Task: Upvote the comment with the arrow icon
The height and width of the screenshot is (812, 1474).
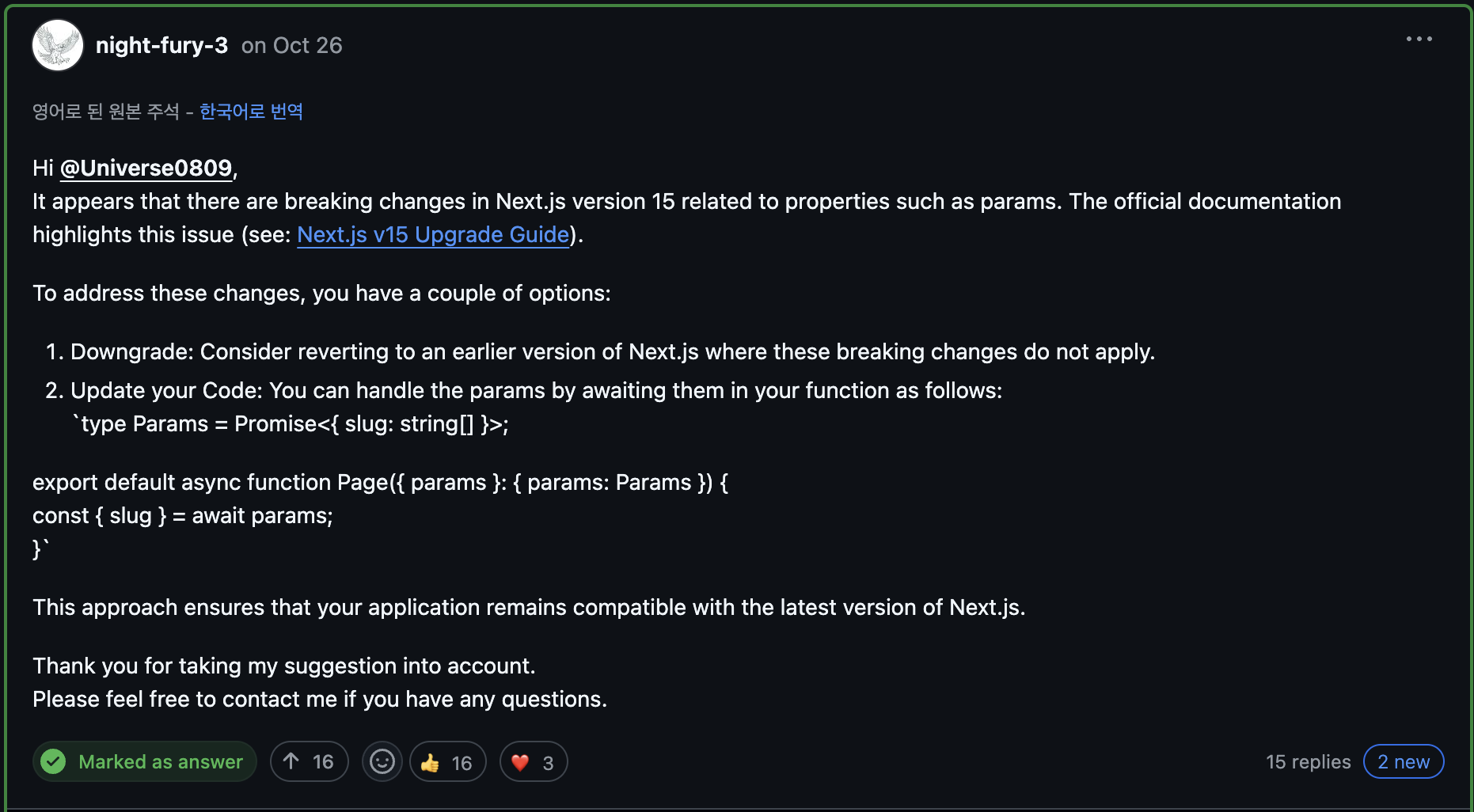Action: coord(309,761)
